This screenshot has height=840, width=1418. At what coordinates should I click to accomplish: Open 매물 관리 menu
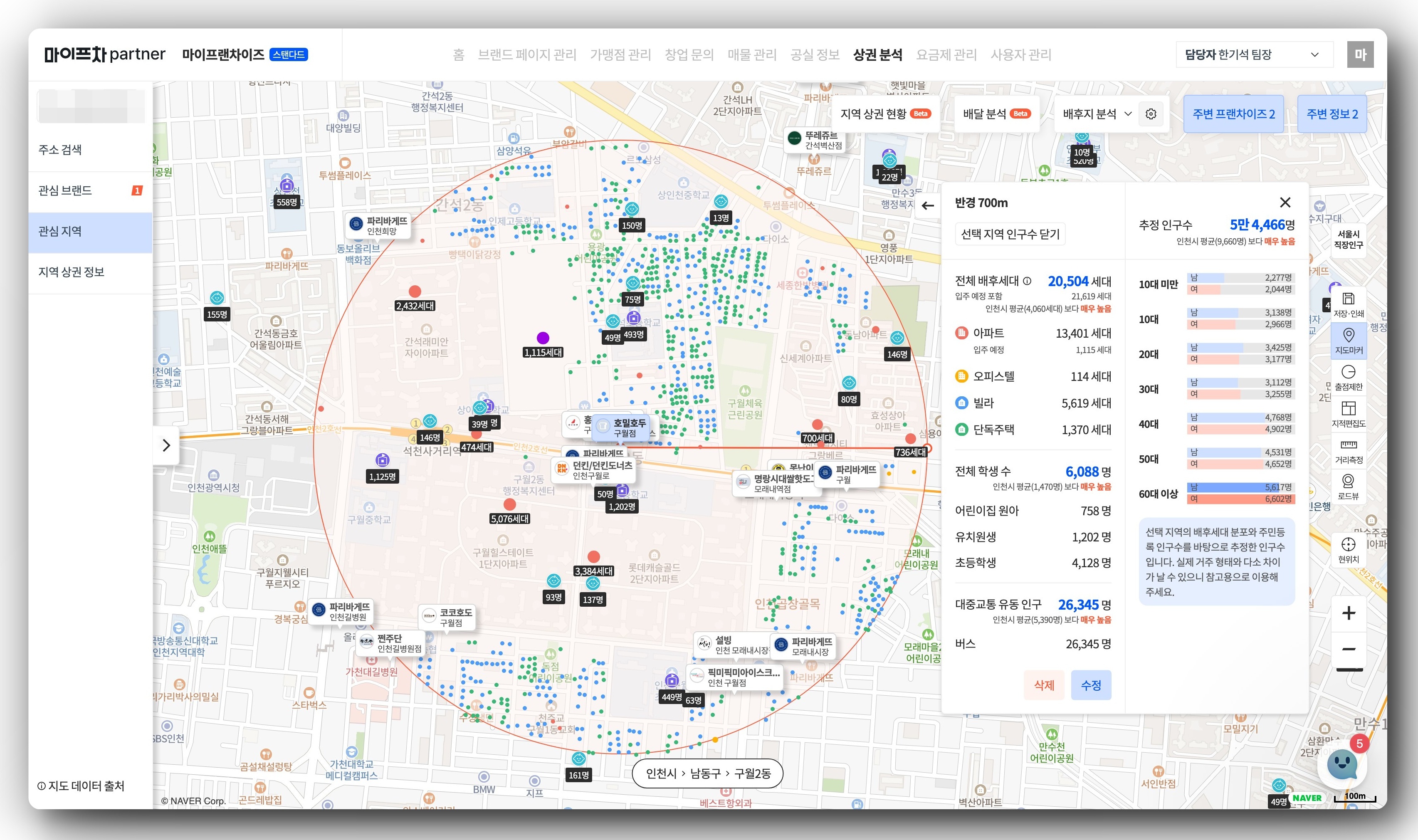click(751, 54)
